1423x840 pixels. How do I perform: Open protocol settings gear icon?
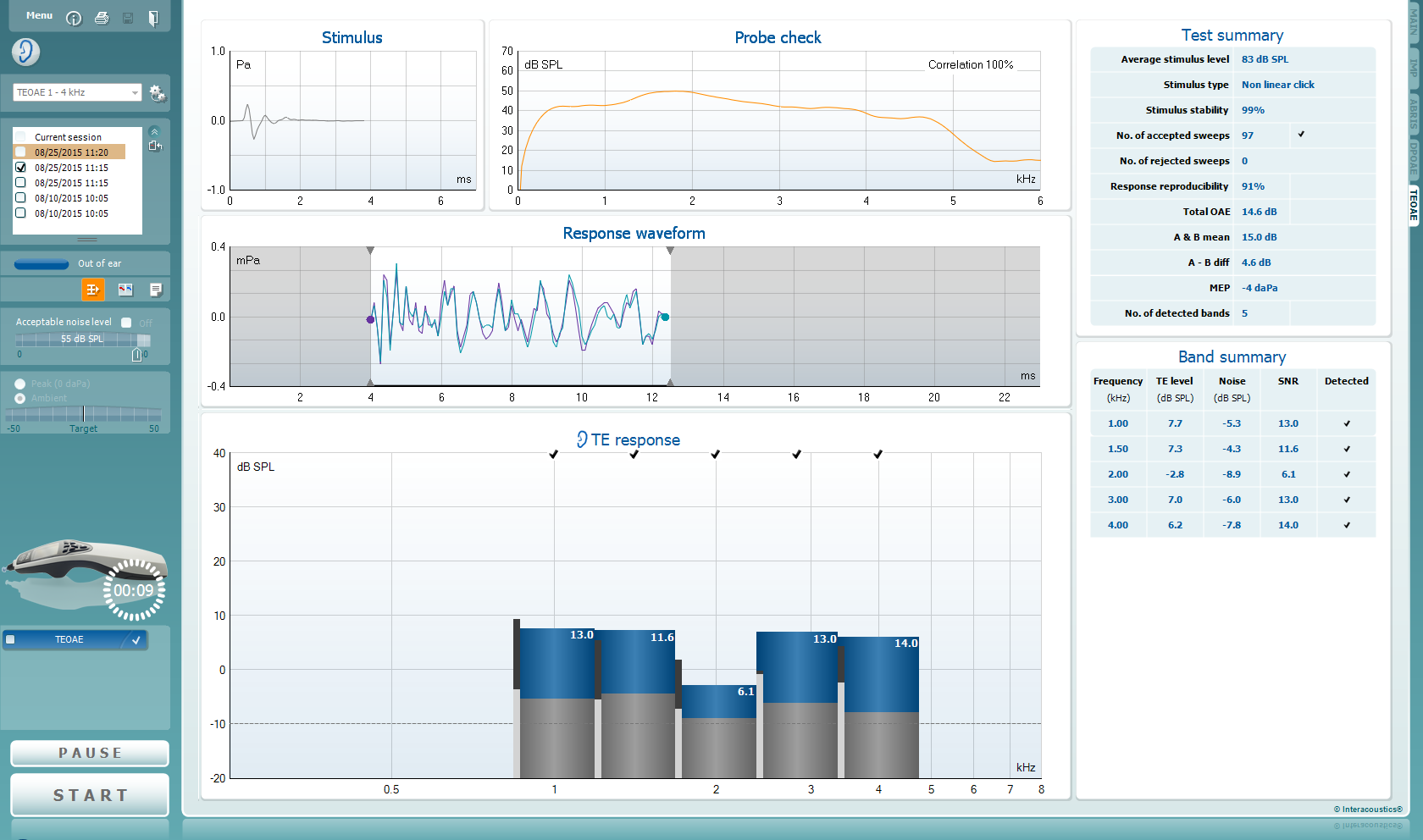click(158, 93)
